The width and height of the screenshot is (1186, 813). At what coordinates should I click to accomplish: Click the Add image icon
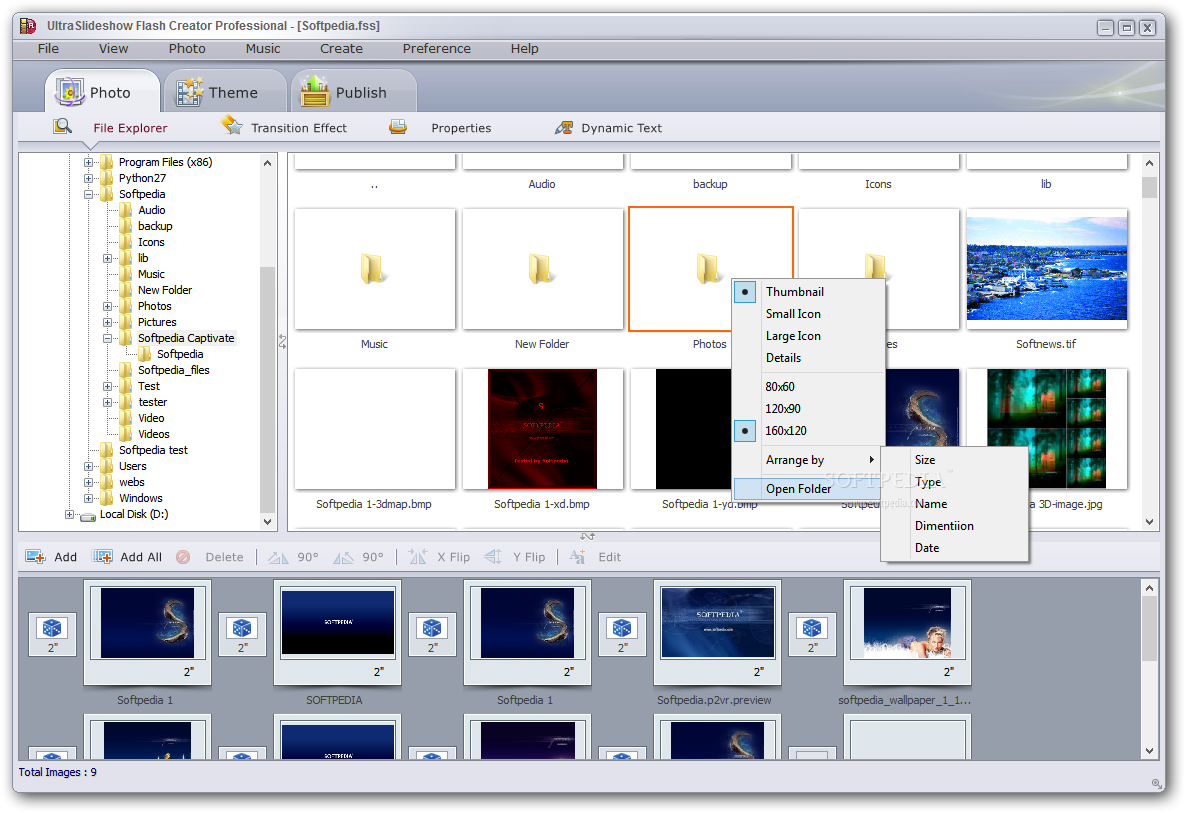pos(36,557)
